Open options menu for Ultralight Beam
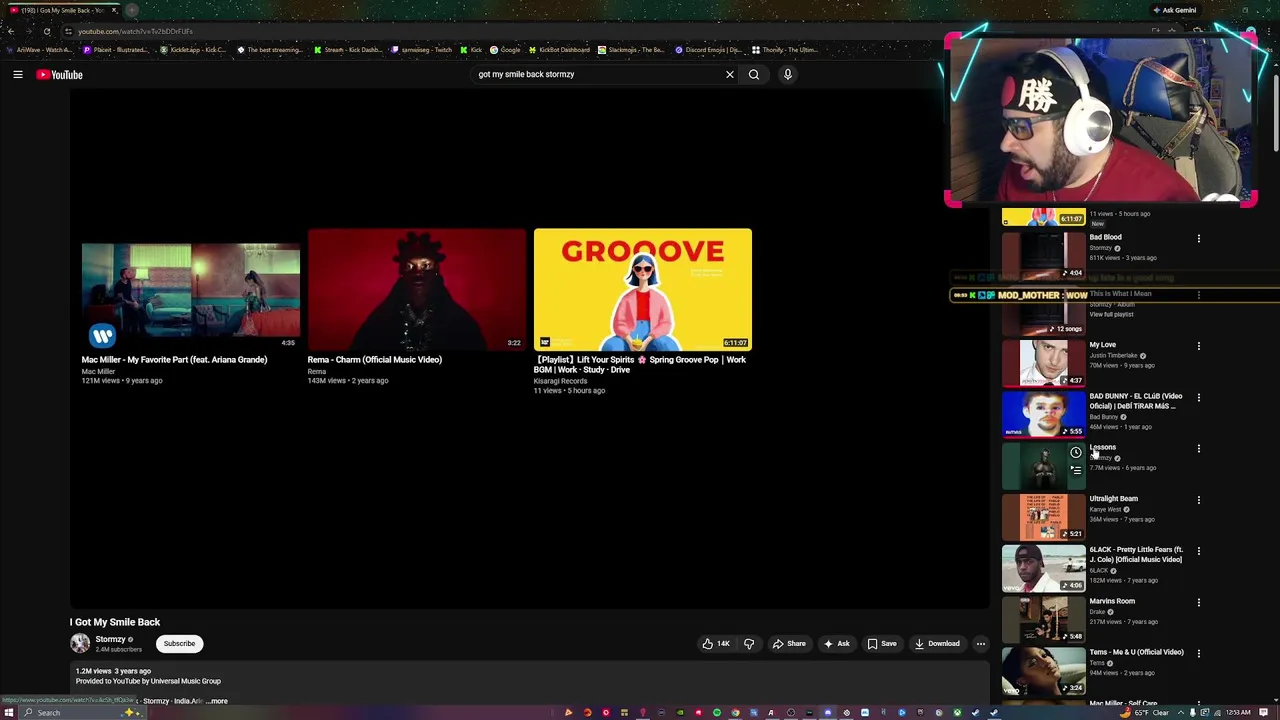Screen dimensions: 1280x720 pos(1199,500)
